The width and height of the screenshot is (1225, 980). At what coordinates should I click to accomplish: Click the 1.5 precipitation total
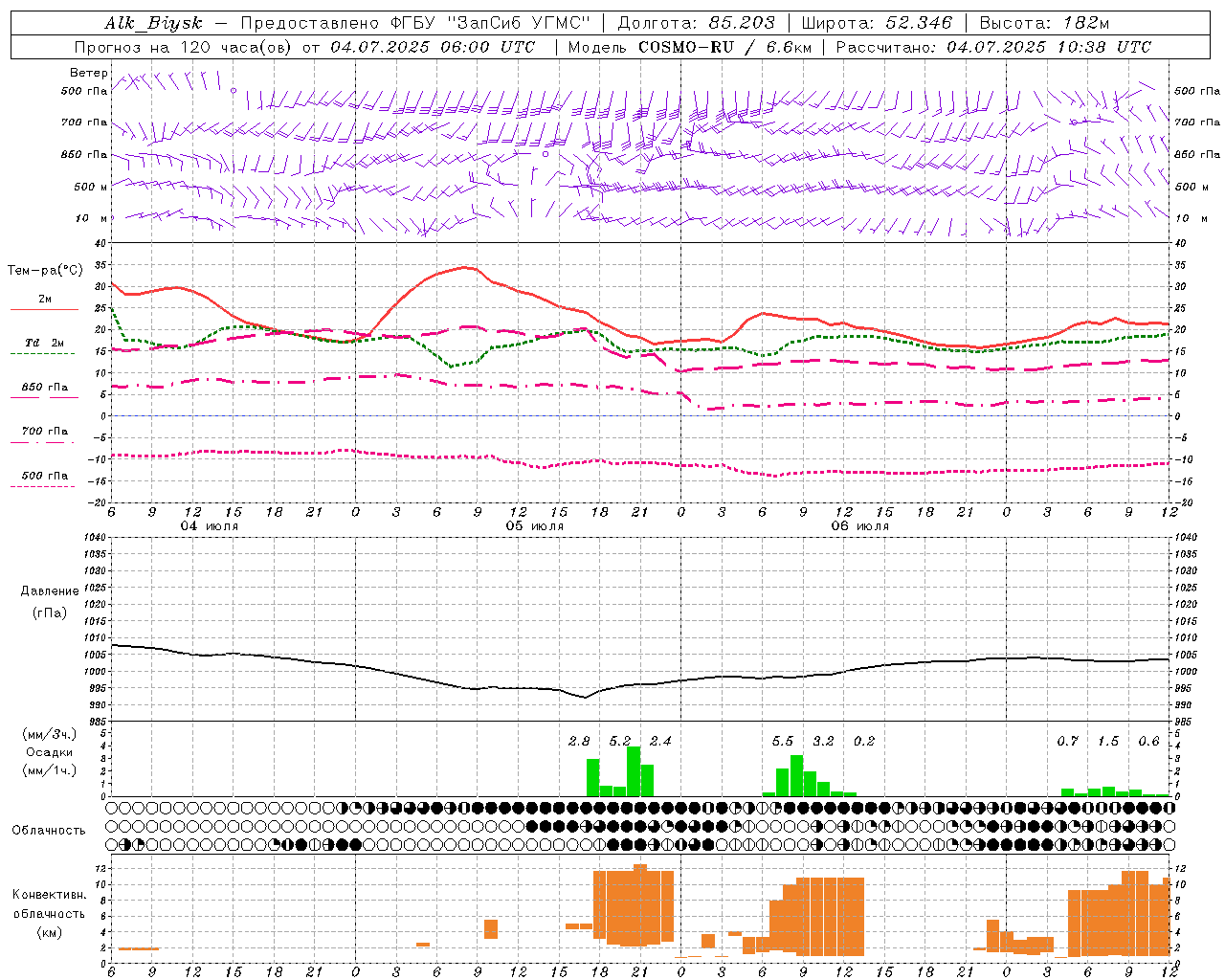pos(1107,741)
